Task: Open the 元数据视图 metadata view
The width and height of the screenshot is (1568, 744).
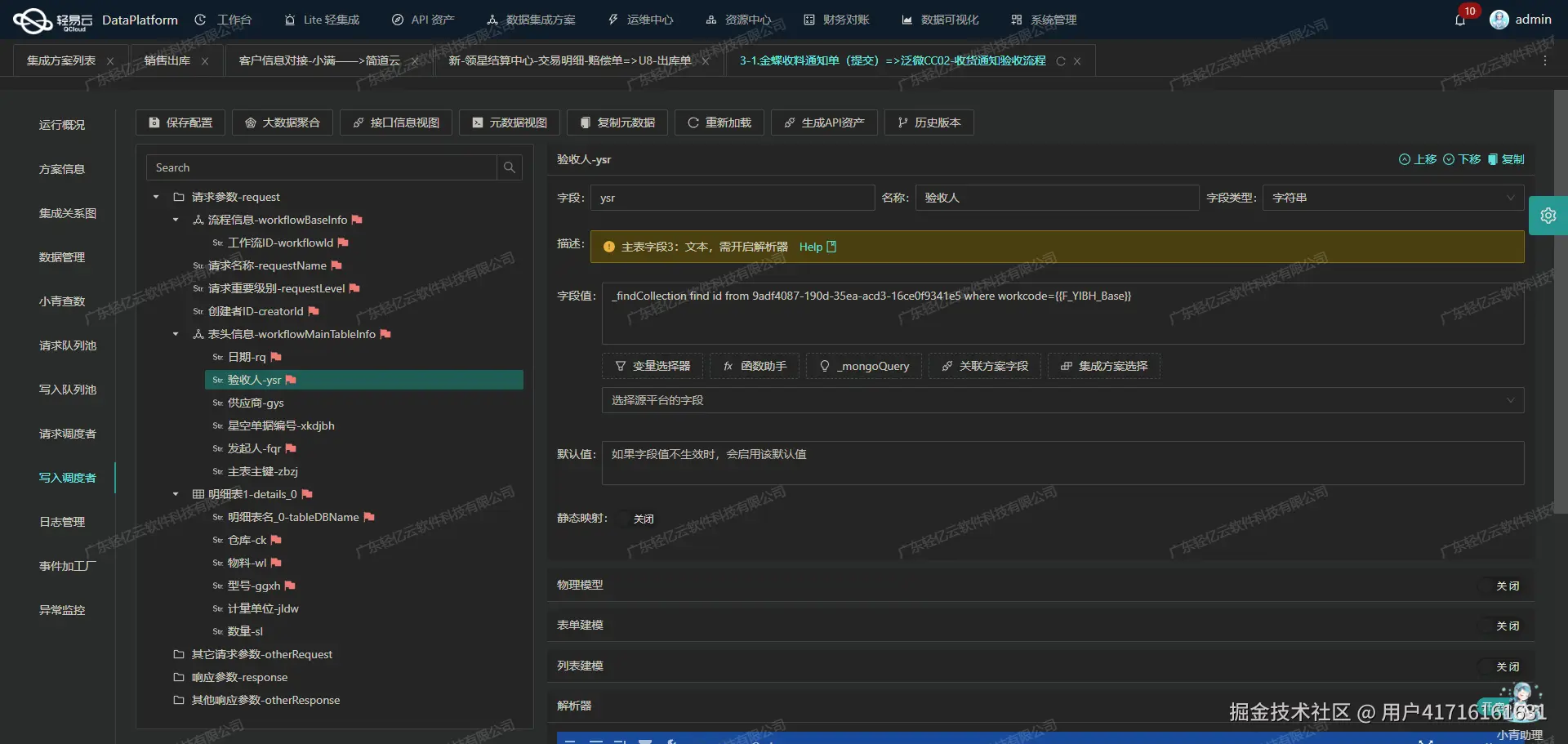Action: tap(508, 123)
